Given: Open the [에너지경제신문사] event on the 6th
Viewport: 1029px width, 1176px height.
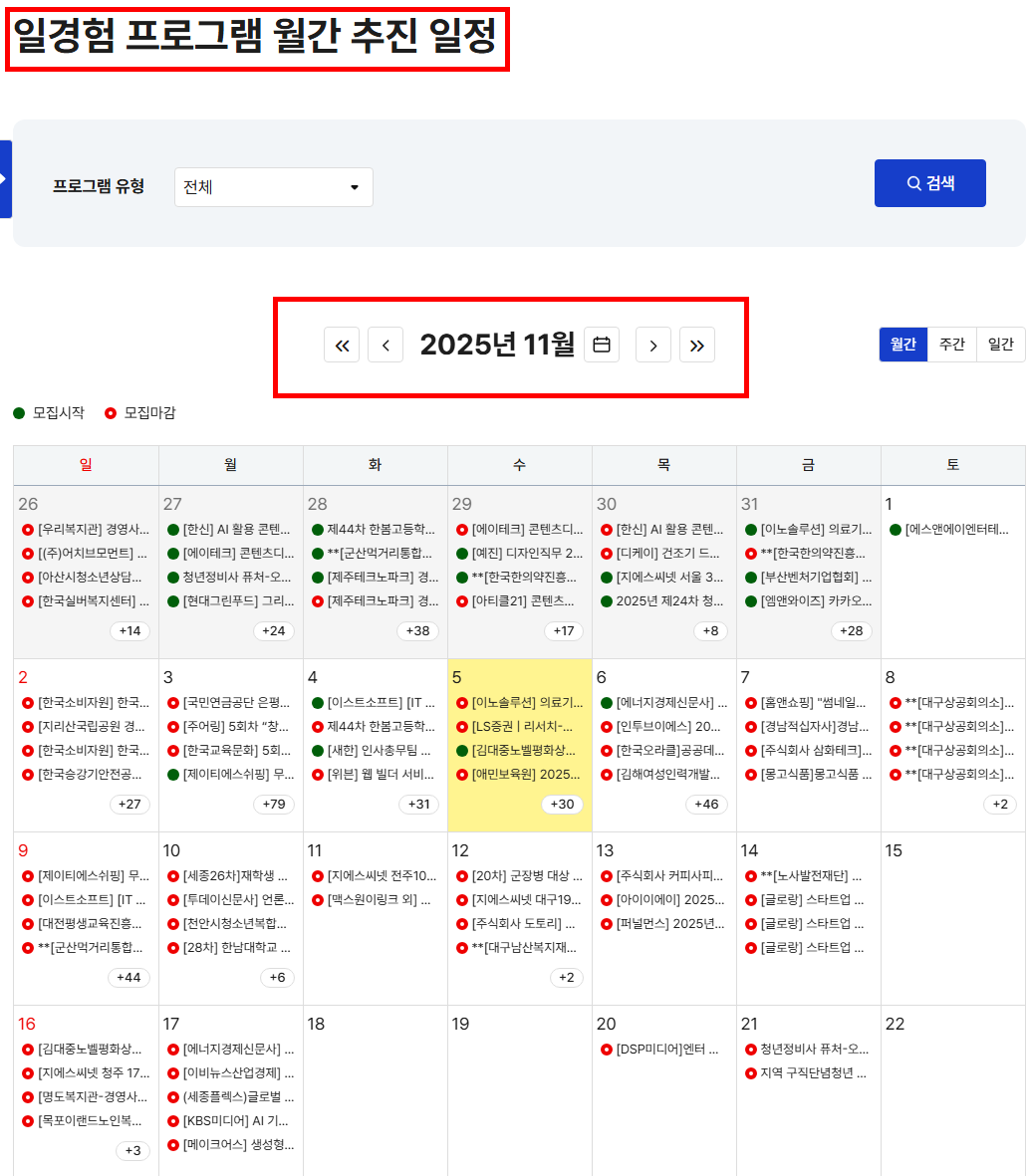Looking at the screenshot, I should (664, 703).
